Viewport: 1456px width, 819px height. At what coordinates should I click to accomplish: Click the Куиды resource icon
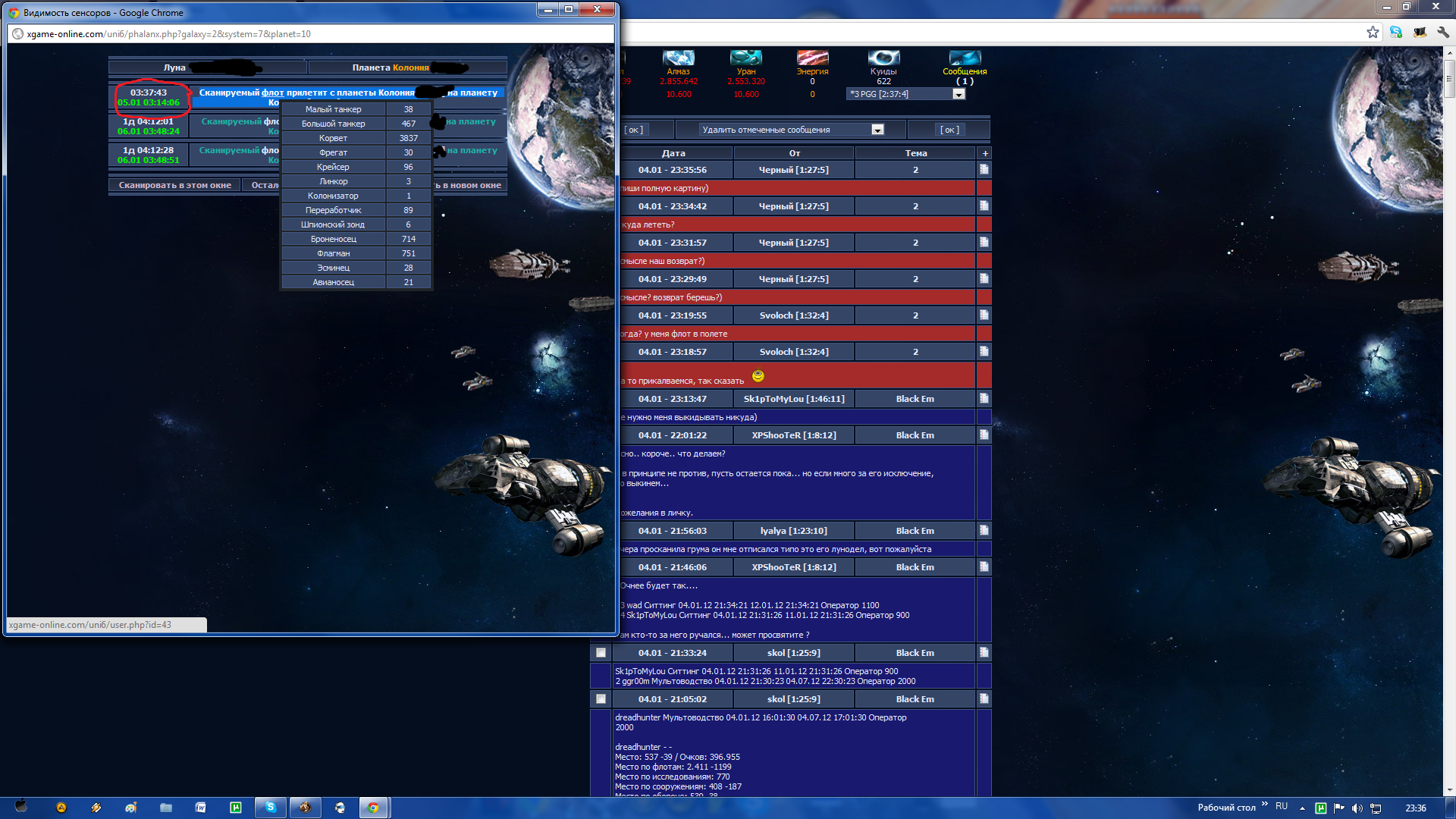tap(883, 58)
